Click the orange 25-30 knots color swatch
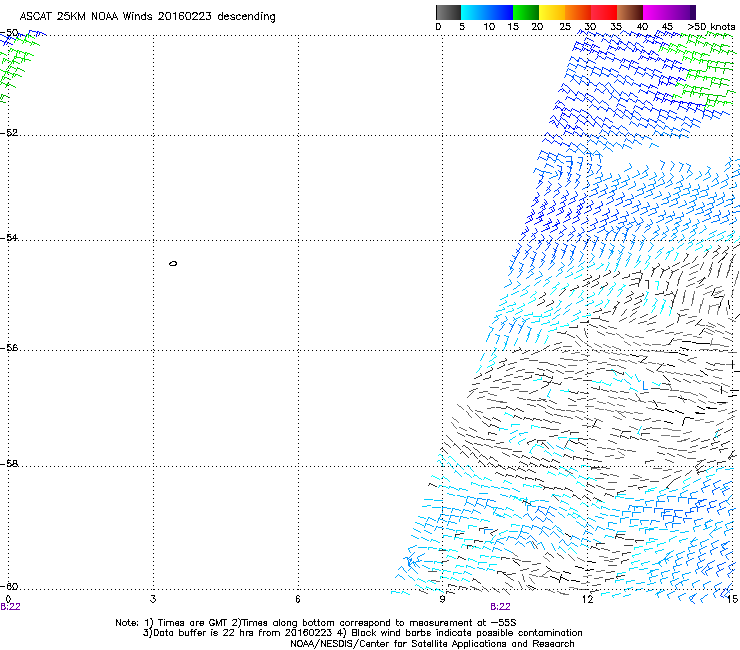 coord(578,12)
